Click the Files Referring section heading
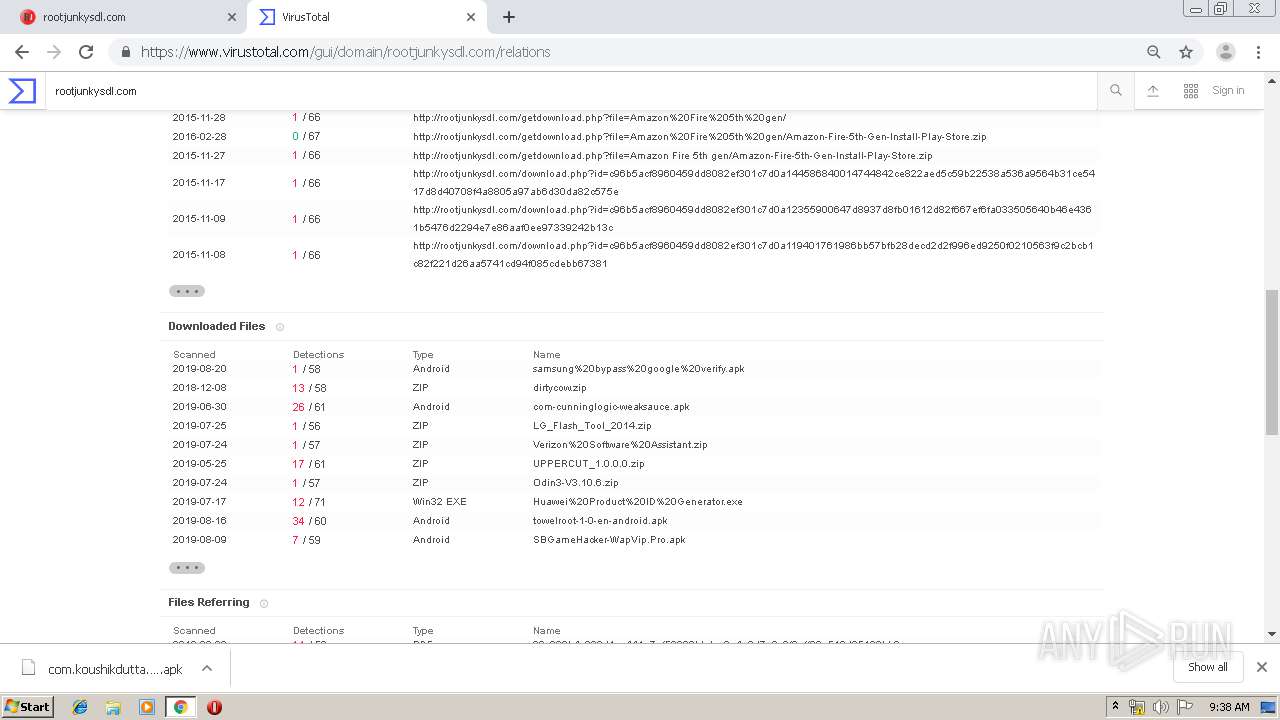Viewport: 1280px width, 720px height. coord(209,602)
